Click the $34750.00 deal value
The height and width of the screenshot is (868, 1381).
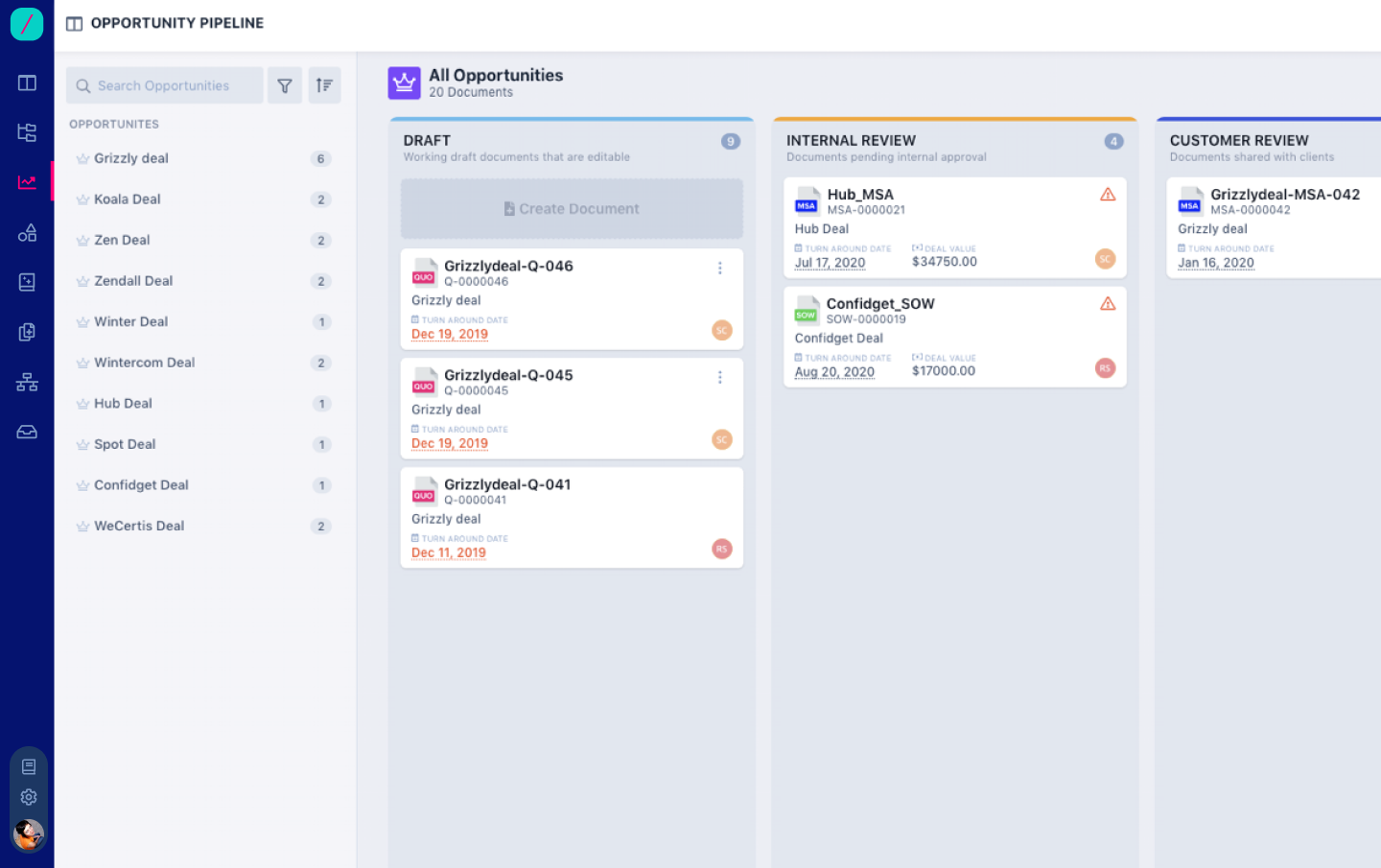[x=945, y=262]
